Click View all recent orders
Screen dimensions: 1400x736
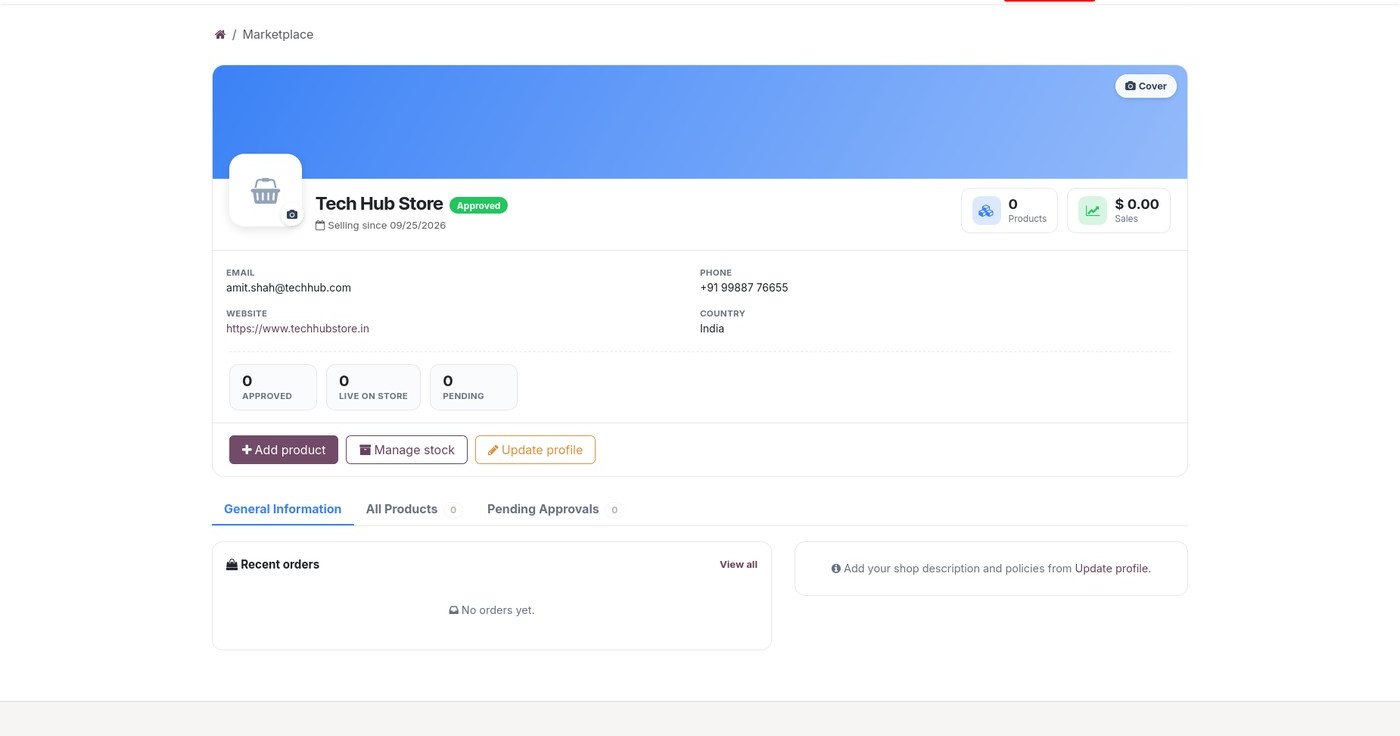[x=739, y=565]
